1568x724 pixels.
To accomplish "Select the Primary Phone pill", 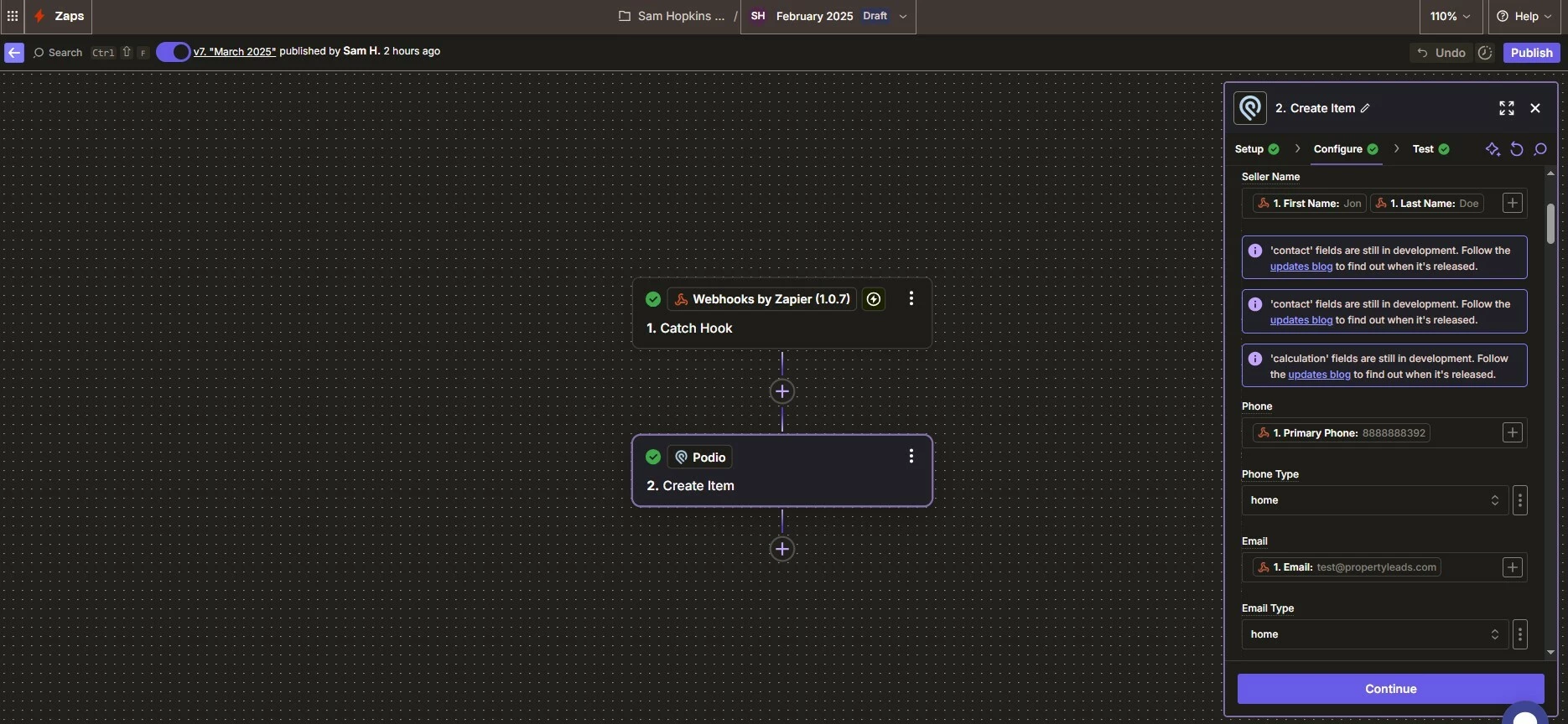I will (x=1341, y=433).
